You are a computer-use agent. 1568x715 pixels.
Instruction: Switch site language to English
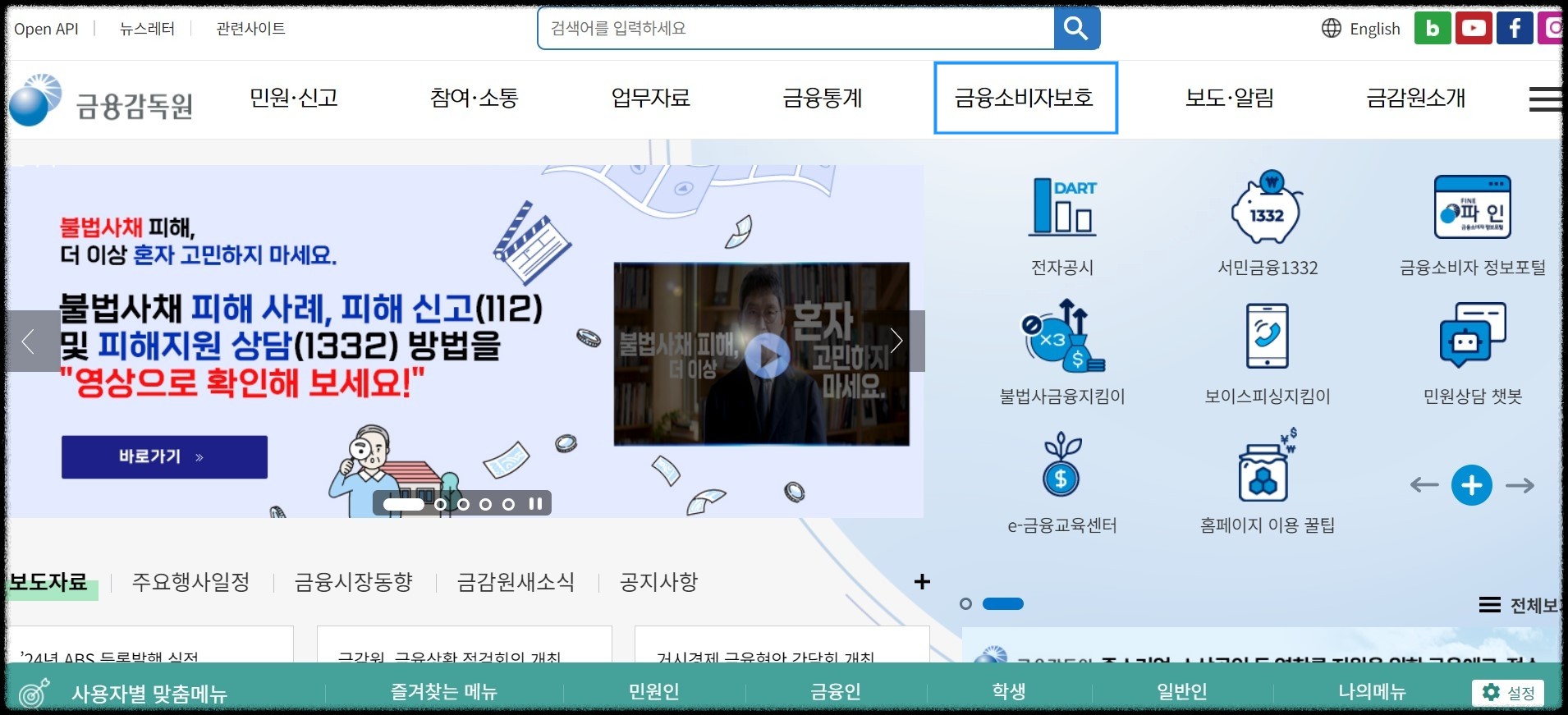pyautogui.click(x=1374, y=29)
